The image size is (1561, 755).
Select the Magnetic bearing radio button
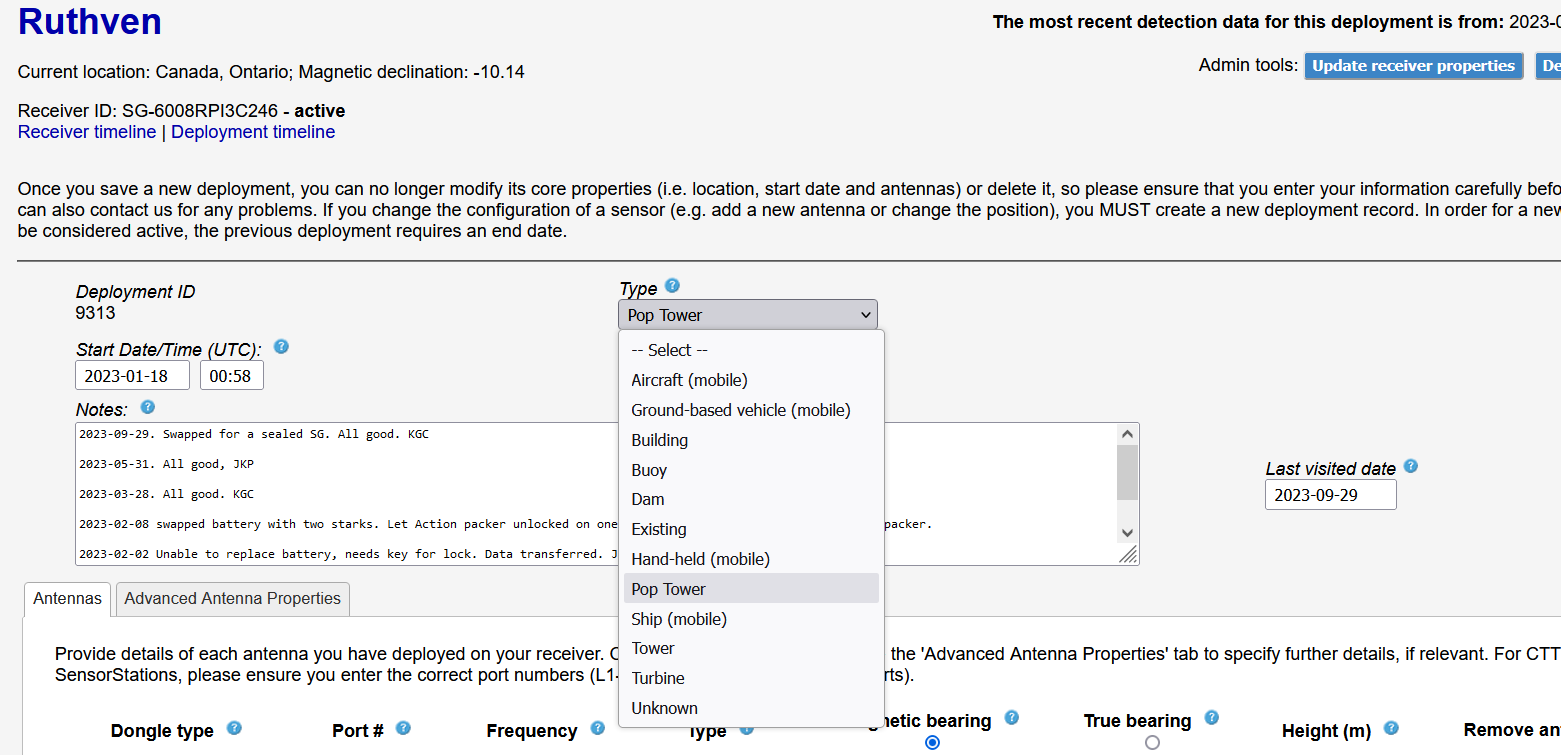tap(933, 742)
